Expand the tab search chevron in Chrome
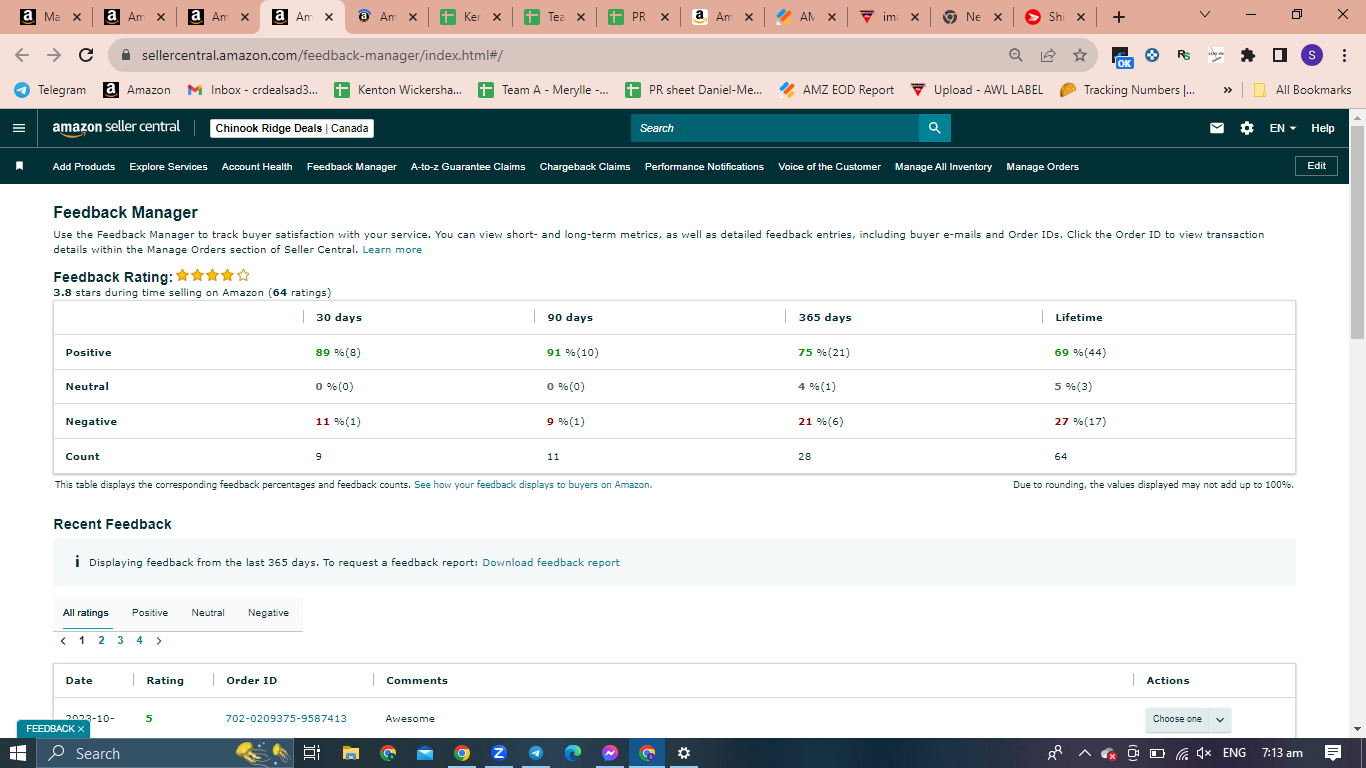This screenshot has width=1366, height=768. (x=1204, y=15)
